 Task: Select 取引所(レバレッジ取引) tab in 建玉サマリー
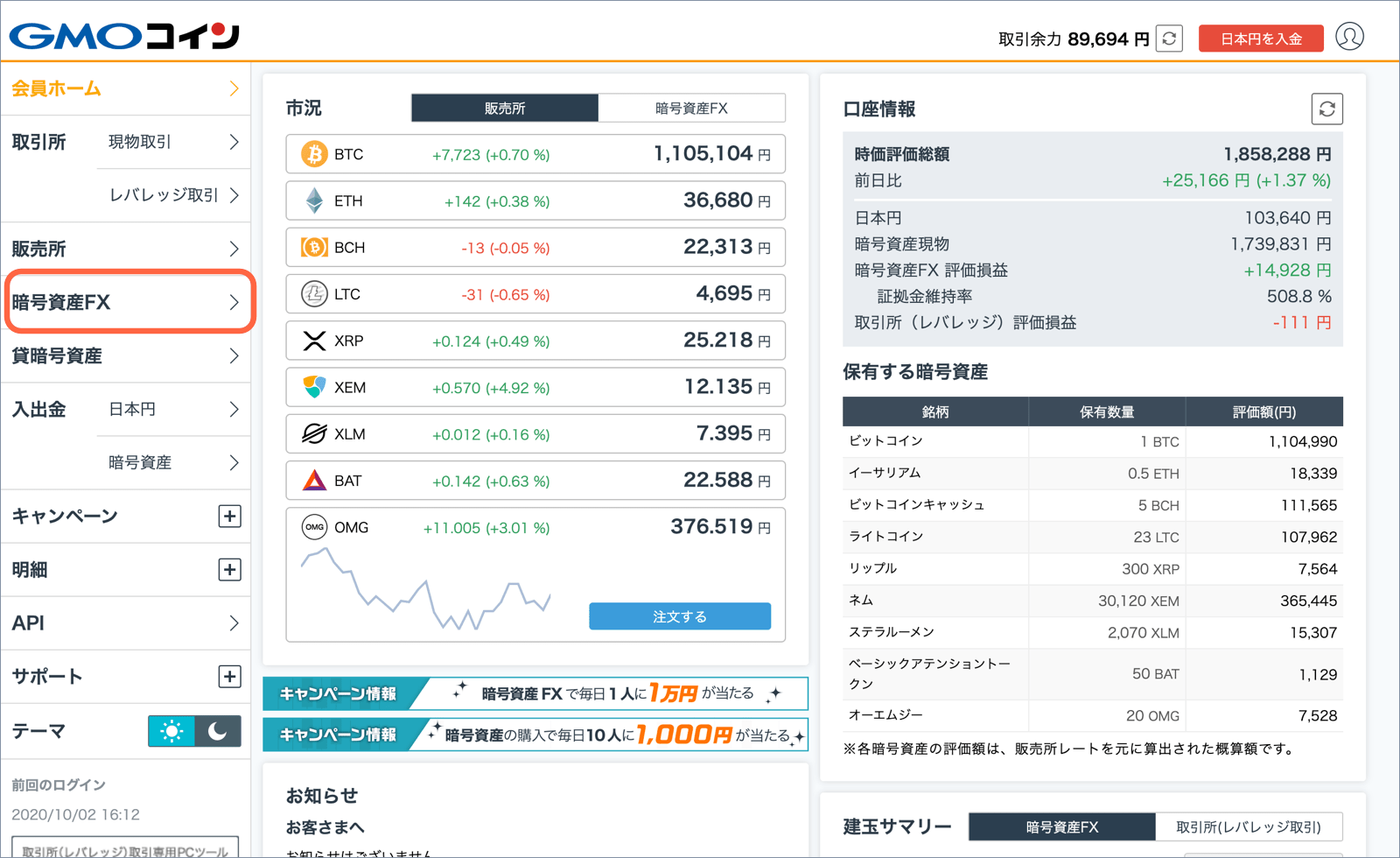point(1249,826)
